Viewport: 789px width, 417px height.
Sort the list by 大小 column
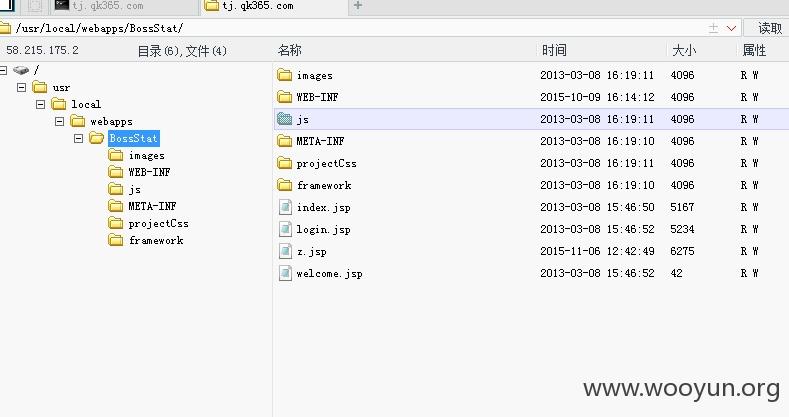684,50
